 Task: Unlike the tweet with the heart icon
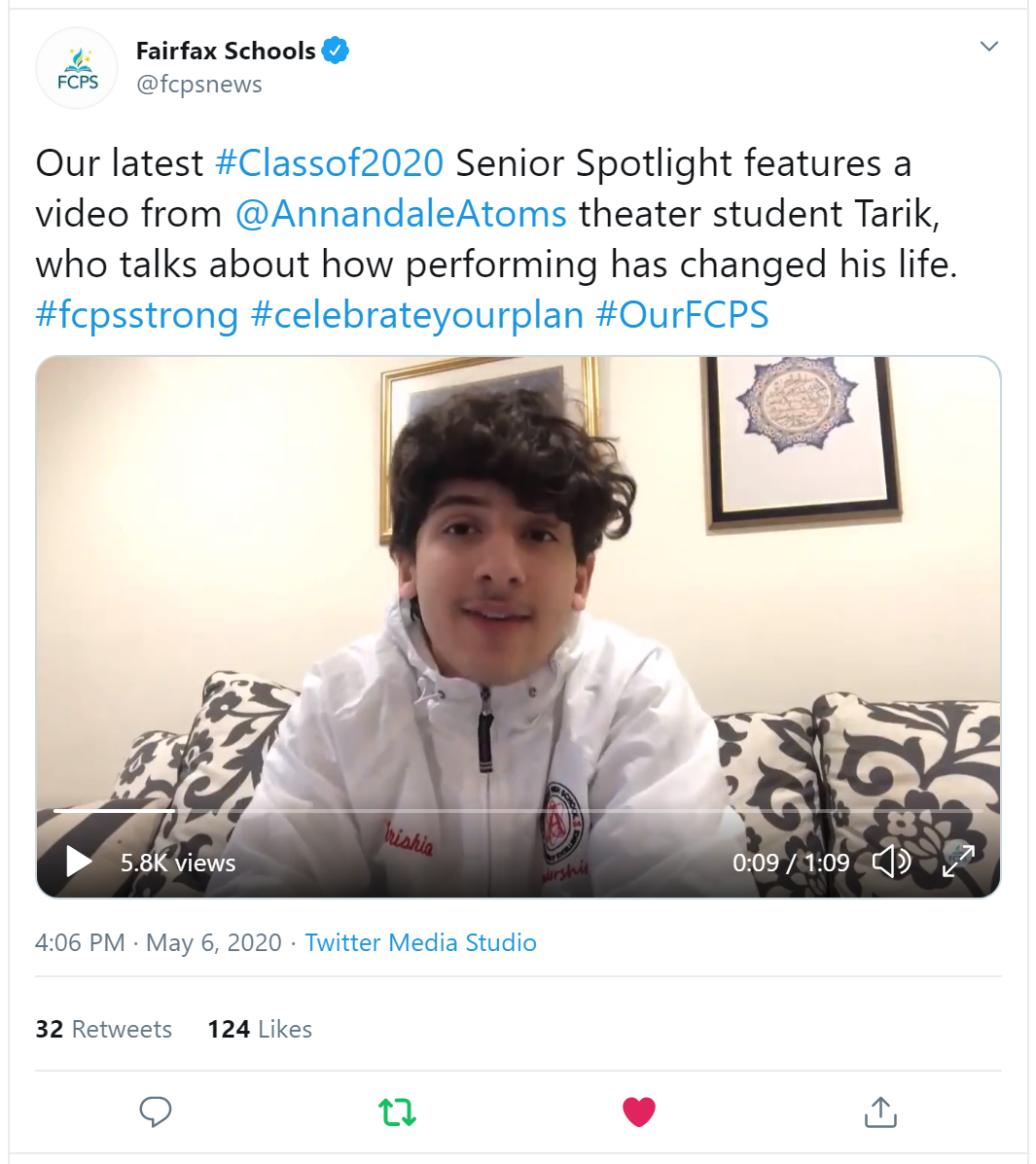tap(638, 1111)
